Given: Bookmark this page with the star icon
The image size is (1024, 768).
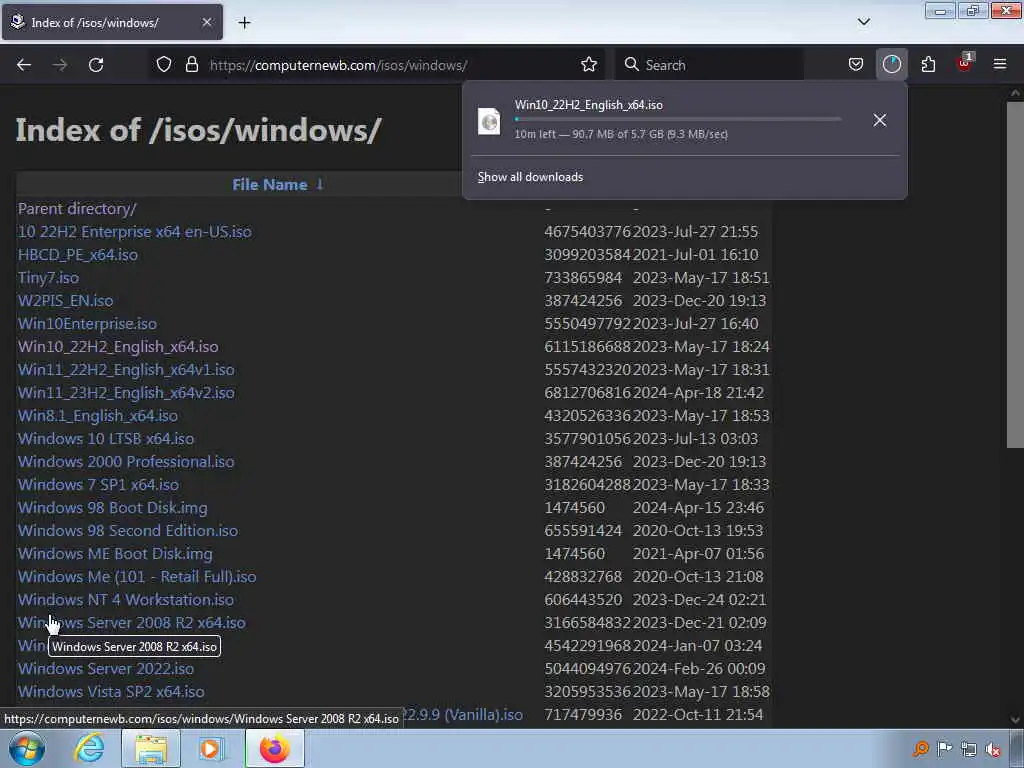Looking at the screenshot, I should [589, 64].
